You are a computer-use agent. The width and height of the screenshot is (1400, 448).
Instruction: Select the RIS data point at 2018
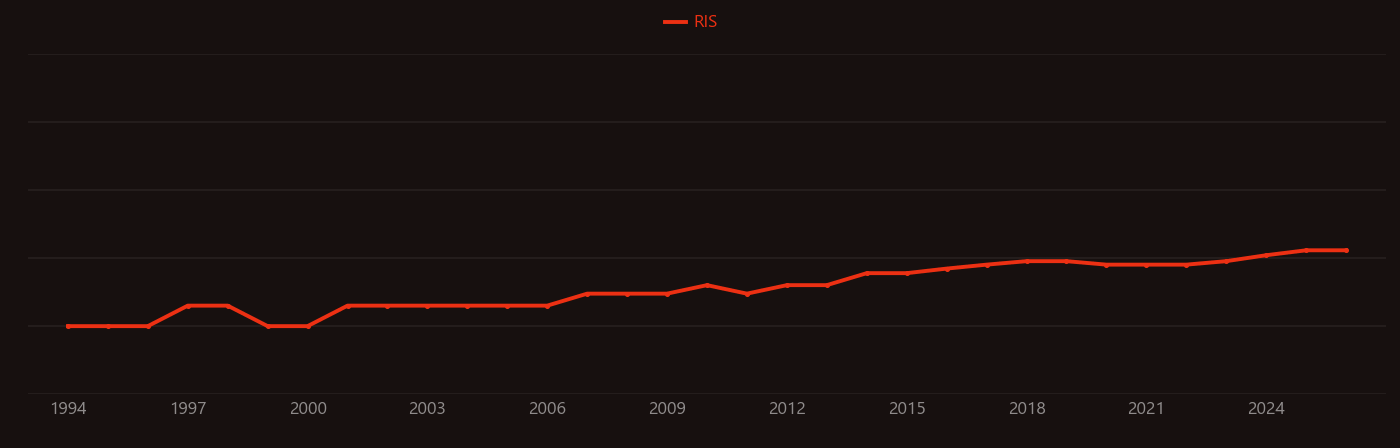click(x=1027, y=261)
